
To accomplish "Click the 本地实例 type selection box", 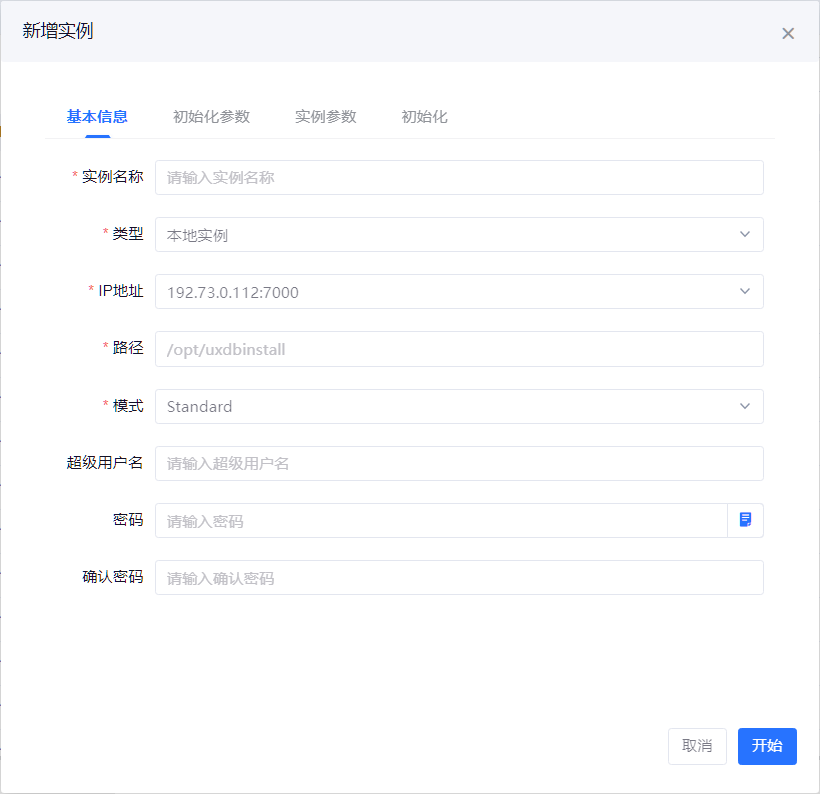I will pos(440,235).
